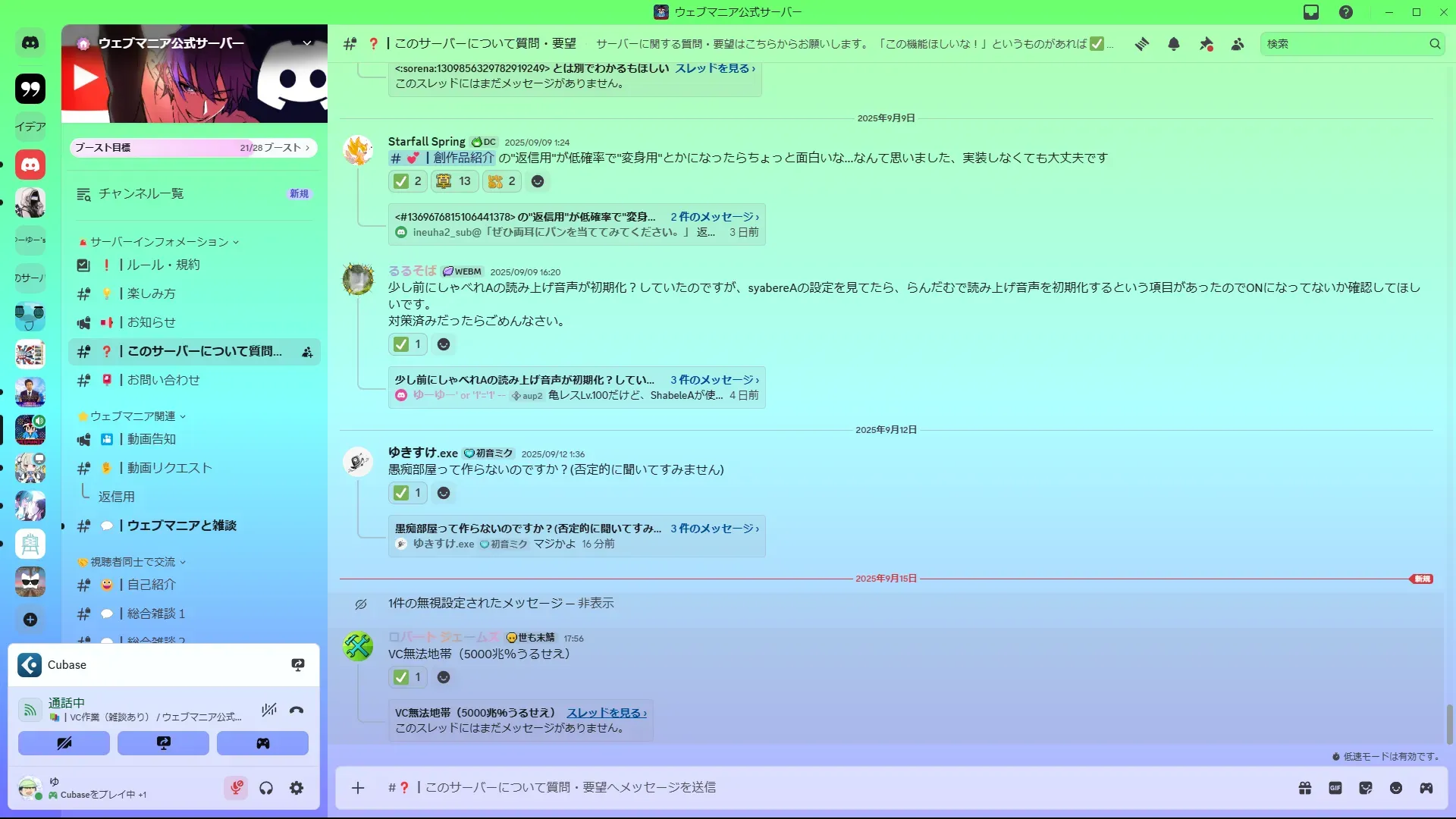Toggle headphone deafen button
Viewport: 1456px width, 819px height.
coord(266,788)
